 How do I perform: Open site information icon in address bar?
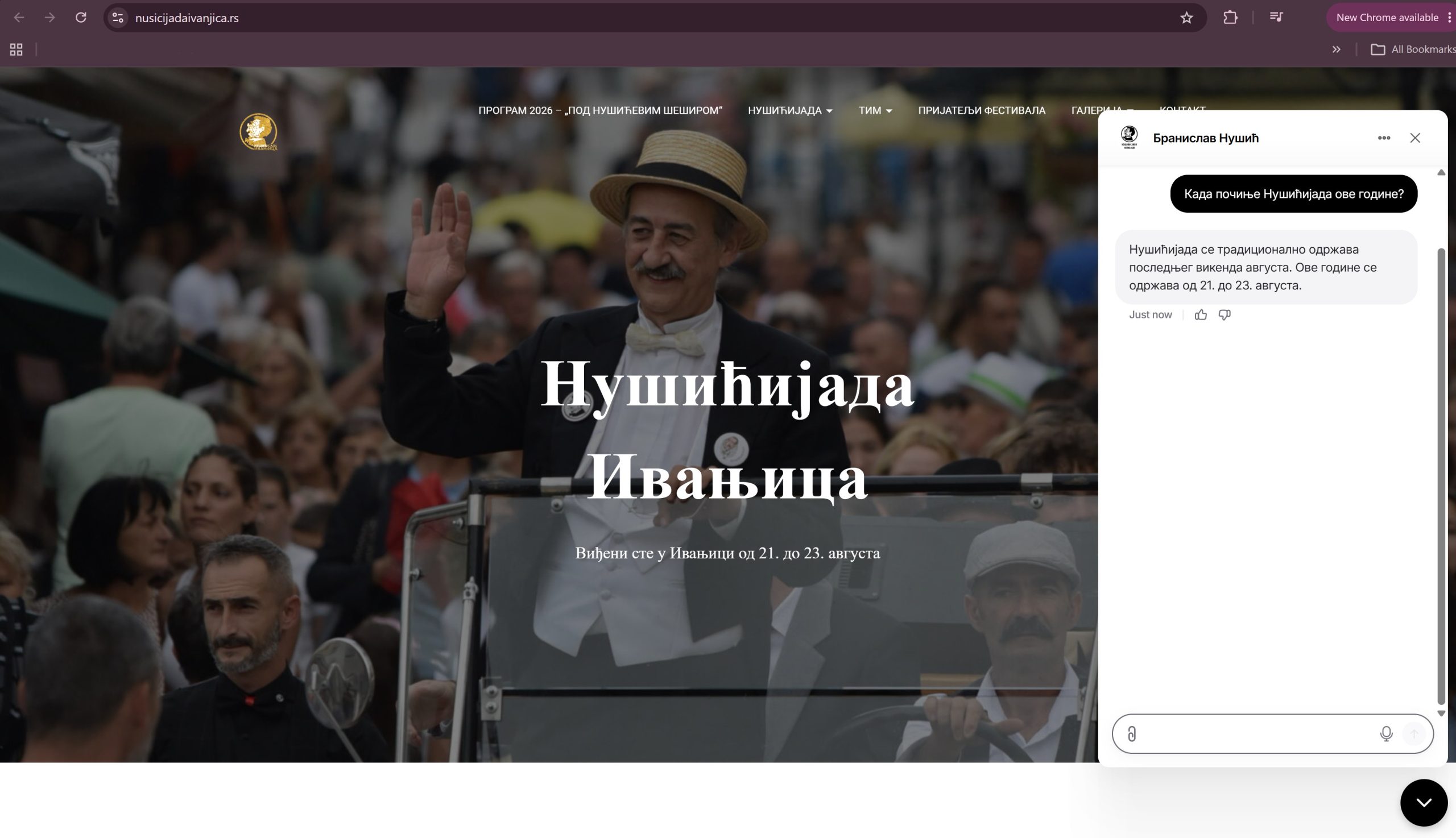coord(118,18)
